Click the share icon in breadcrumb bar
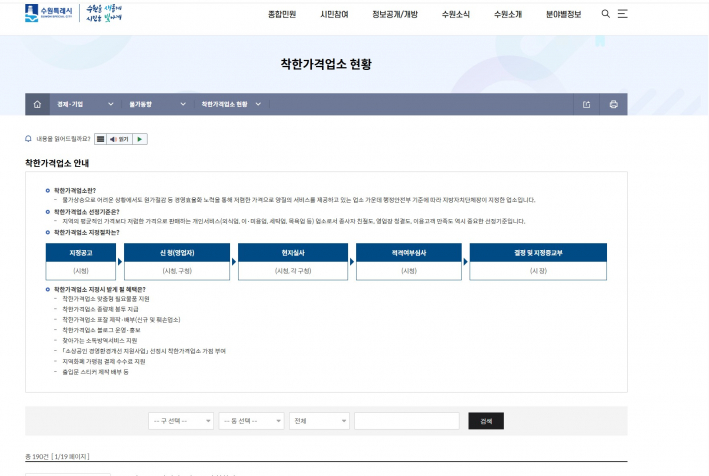The height and width of the screenshot is (476, 709). pyautogui.click(x=586, y=104)
